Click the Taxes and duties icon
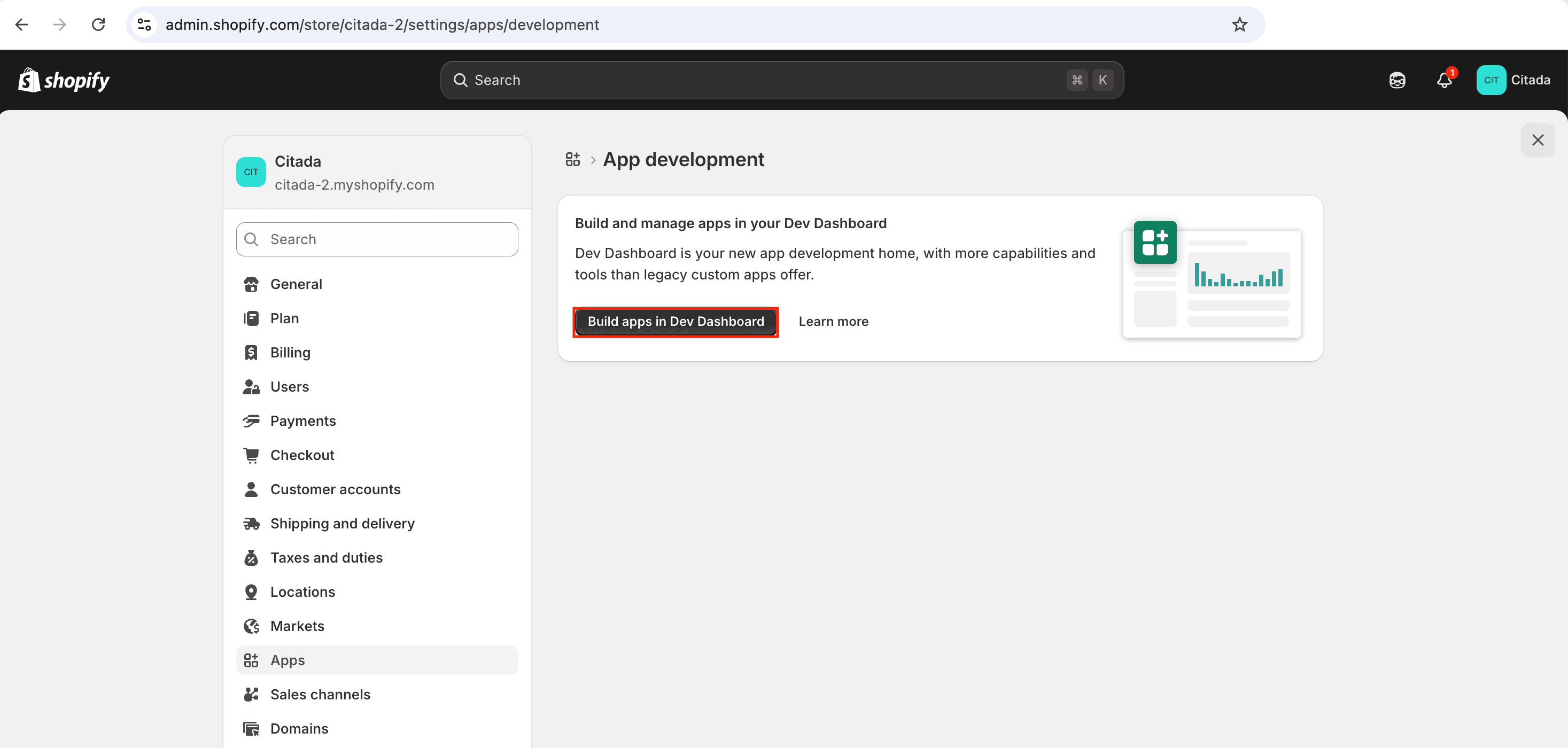The image size is (1568, 748). tap(251, 557)
